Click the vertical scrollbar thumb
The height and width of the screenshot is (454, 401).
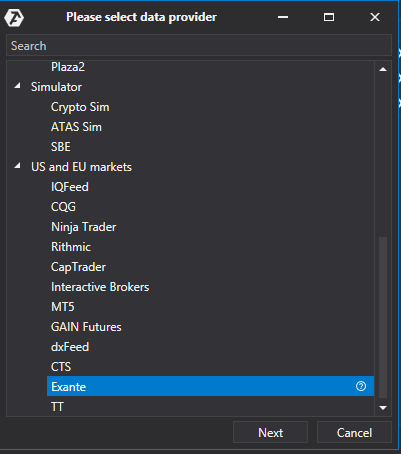tap(383, 317)
